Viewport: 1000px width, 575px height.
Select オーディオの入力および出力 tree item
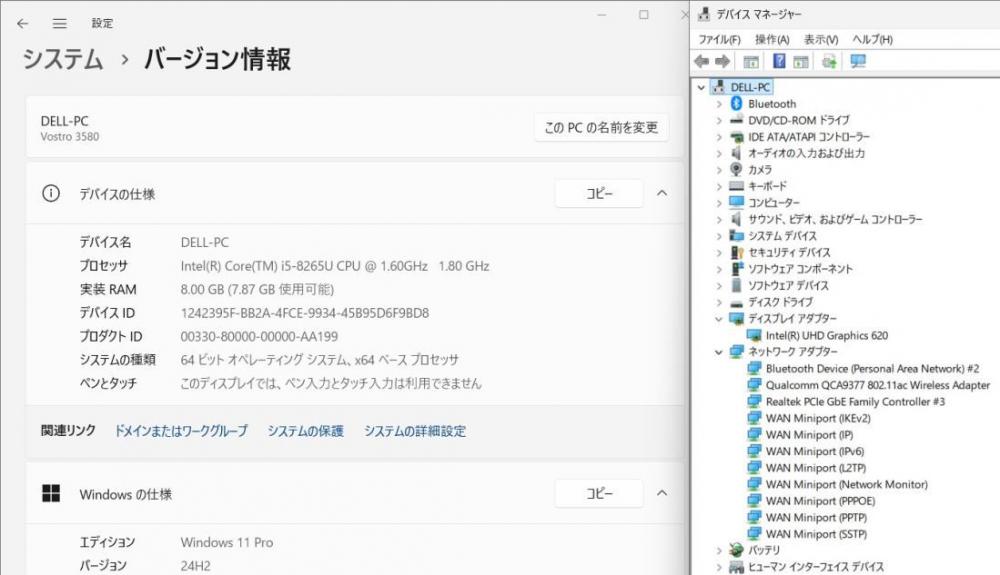[806, 153]
